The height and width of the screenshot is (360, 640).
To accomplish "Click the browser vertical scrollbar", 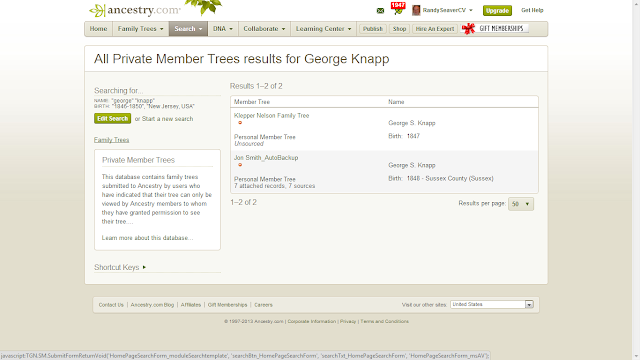I will pos(636,180).
